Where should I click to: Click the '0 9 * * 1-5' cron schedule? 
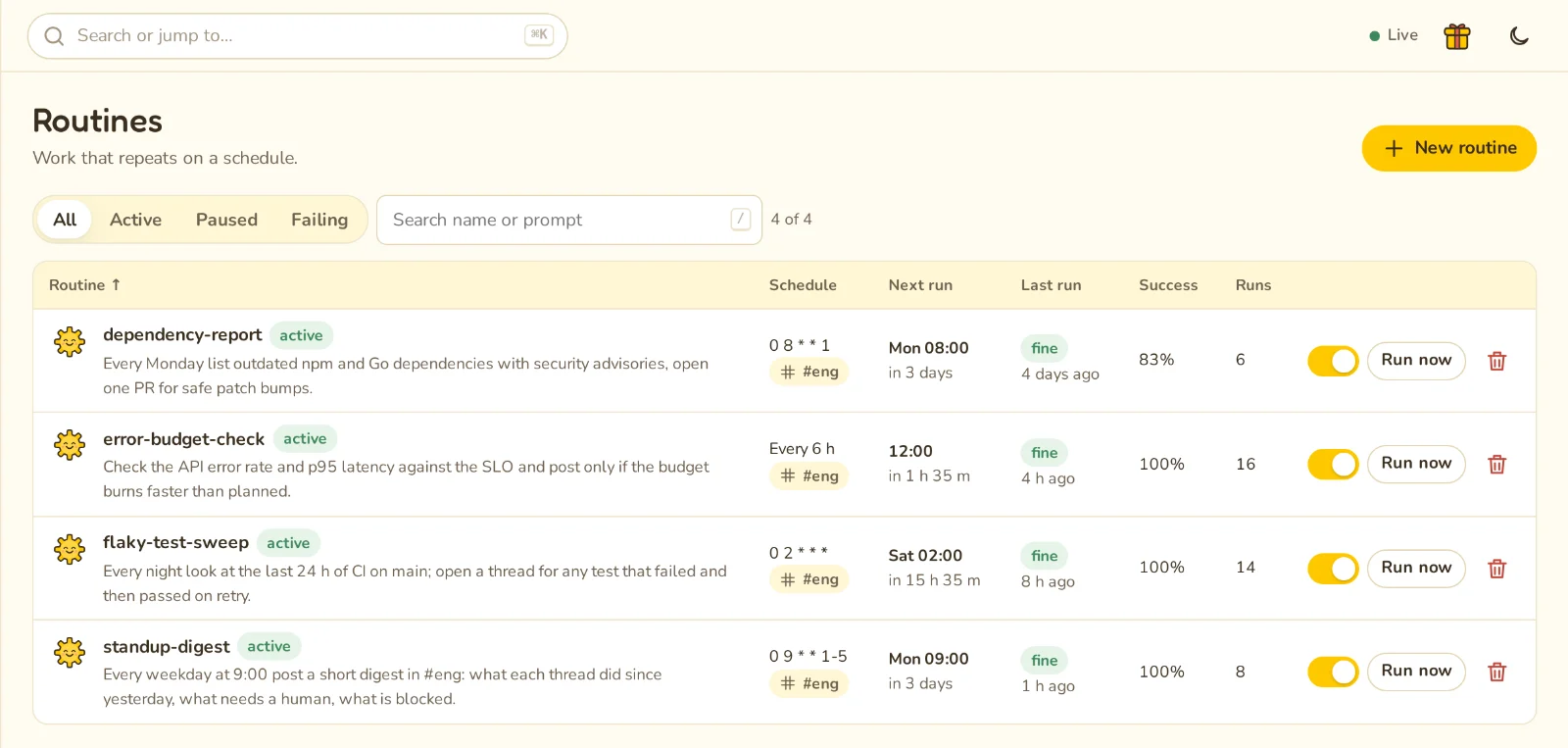[808, 657]
